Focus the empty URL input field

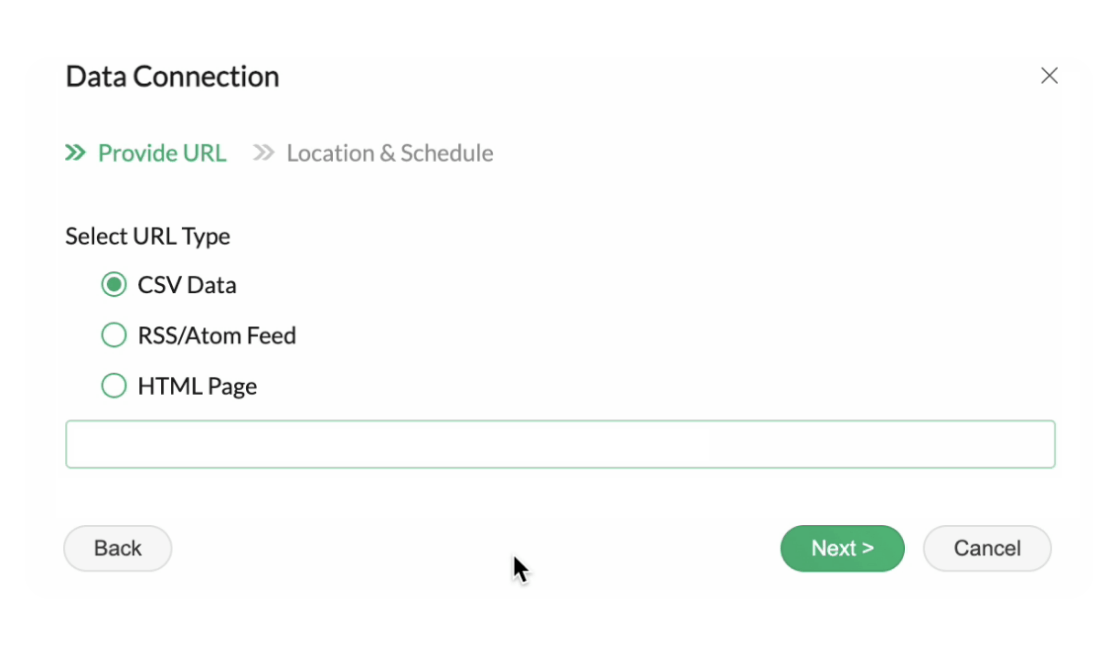560,444
